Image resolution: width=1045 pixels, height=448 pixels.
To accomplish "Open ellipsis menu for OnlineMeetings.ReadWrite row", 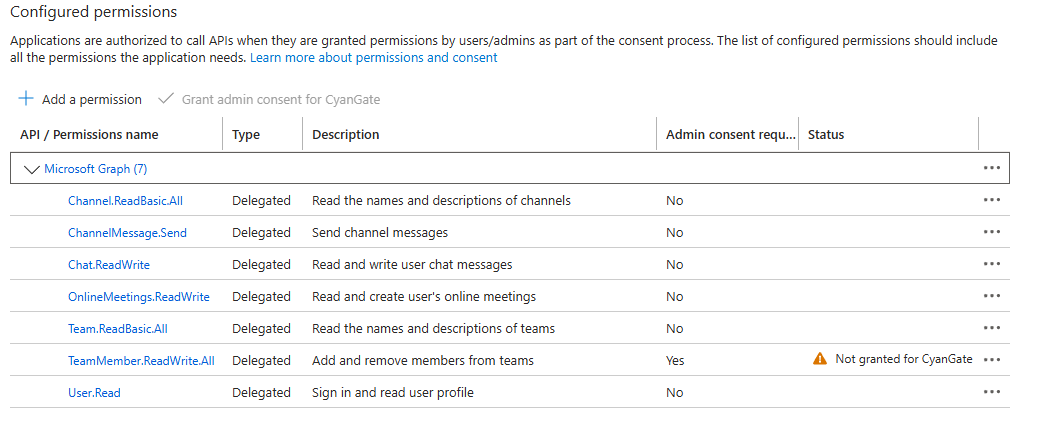I will (992, 296).
